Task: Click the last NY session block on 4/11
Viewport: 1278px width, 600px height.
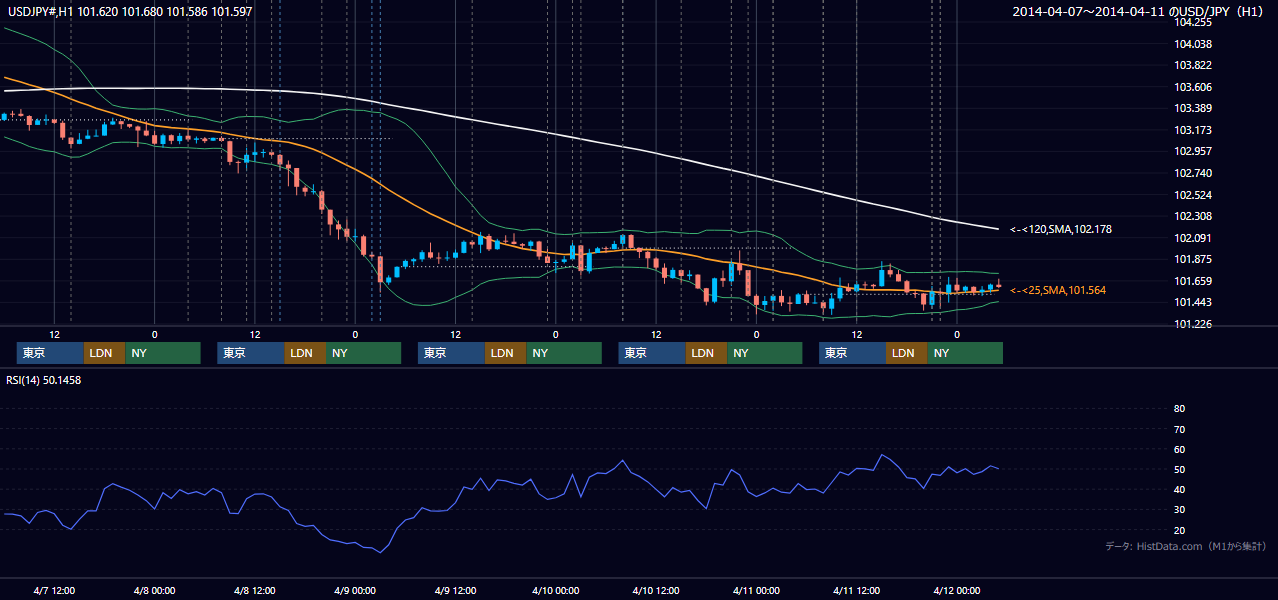Action: tap(964, 353)
